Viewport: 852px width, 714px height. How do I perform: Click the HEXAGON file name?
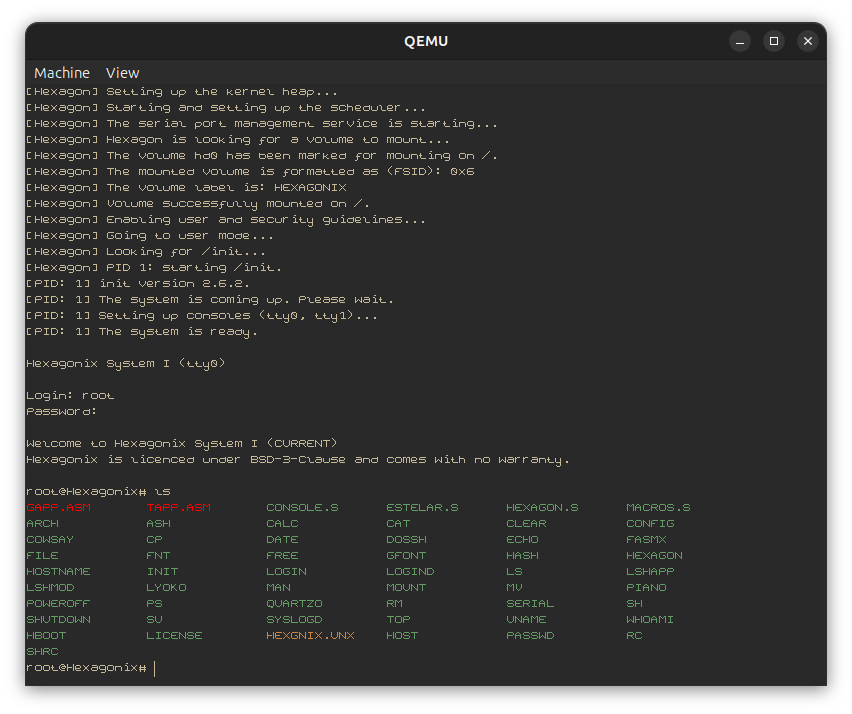655,556
